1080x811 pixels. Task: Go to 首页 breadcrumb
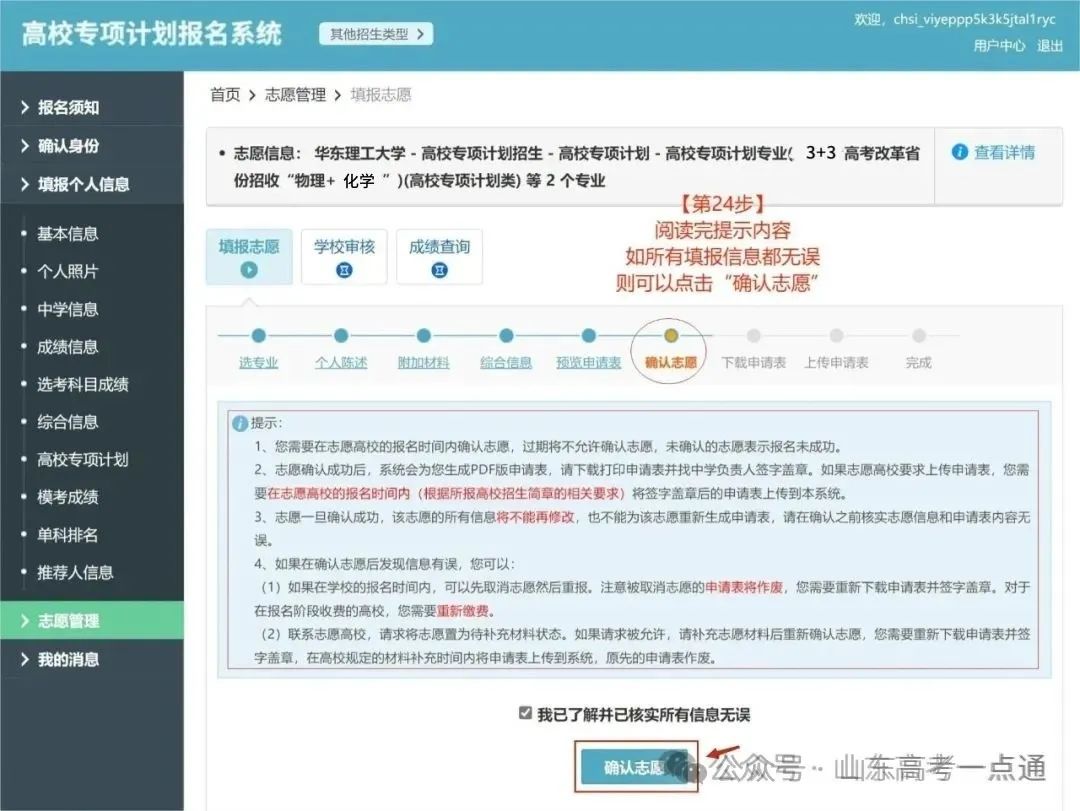click(225, 94)
